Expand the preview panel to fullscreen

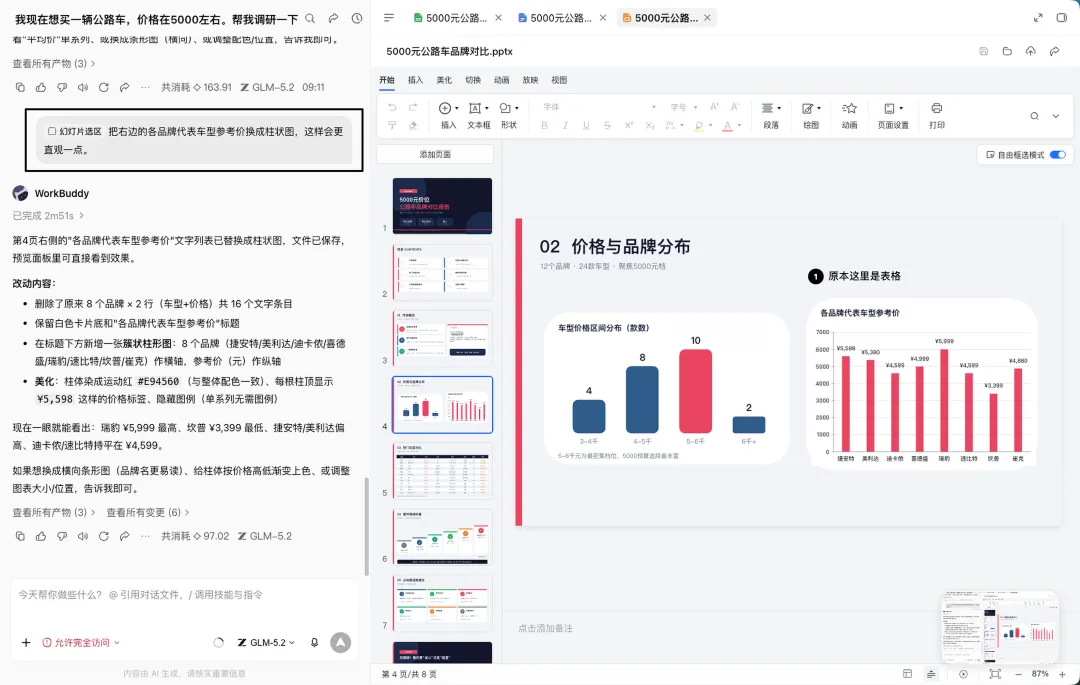(x=1038, y=18)
